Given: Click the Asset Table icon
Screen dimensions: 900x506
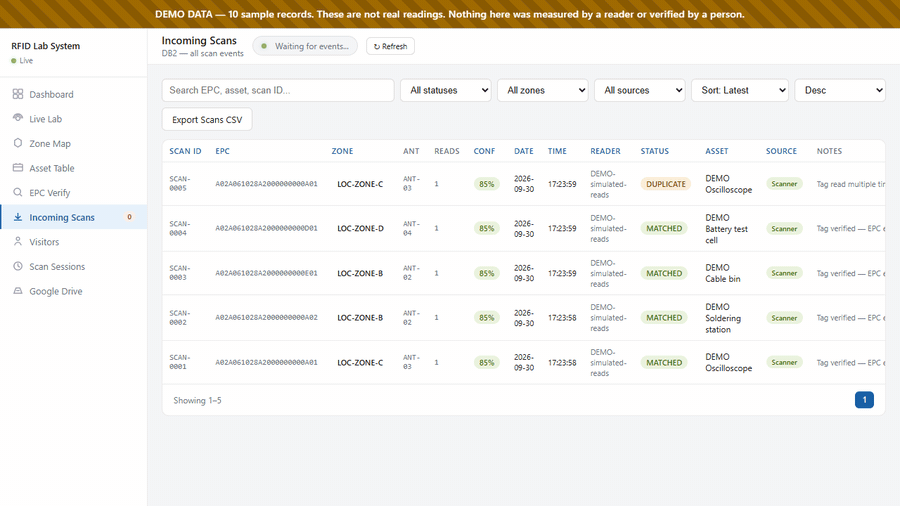Looking at the screenshot, I should 18,168.
